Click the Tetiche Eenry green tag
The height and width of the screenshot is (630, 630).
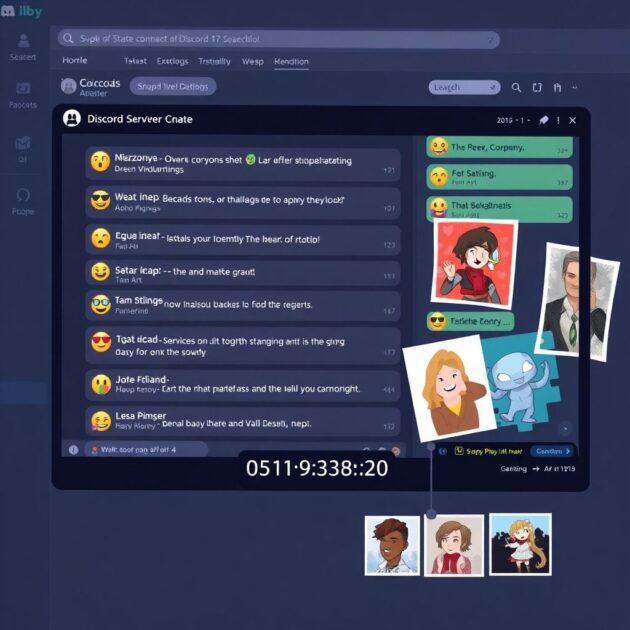tap(470, 321)
